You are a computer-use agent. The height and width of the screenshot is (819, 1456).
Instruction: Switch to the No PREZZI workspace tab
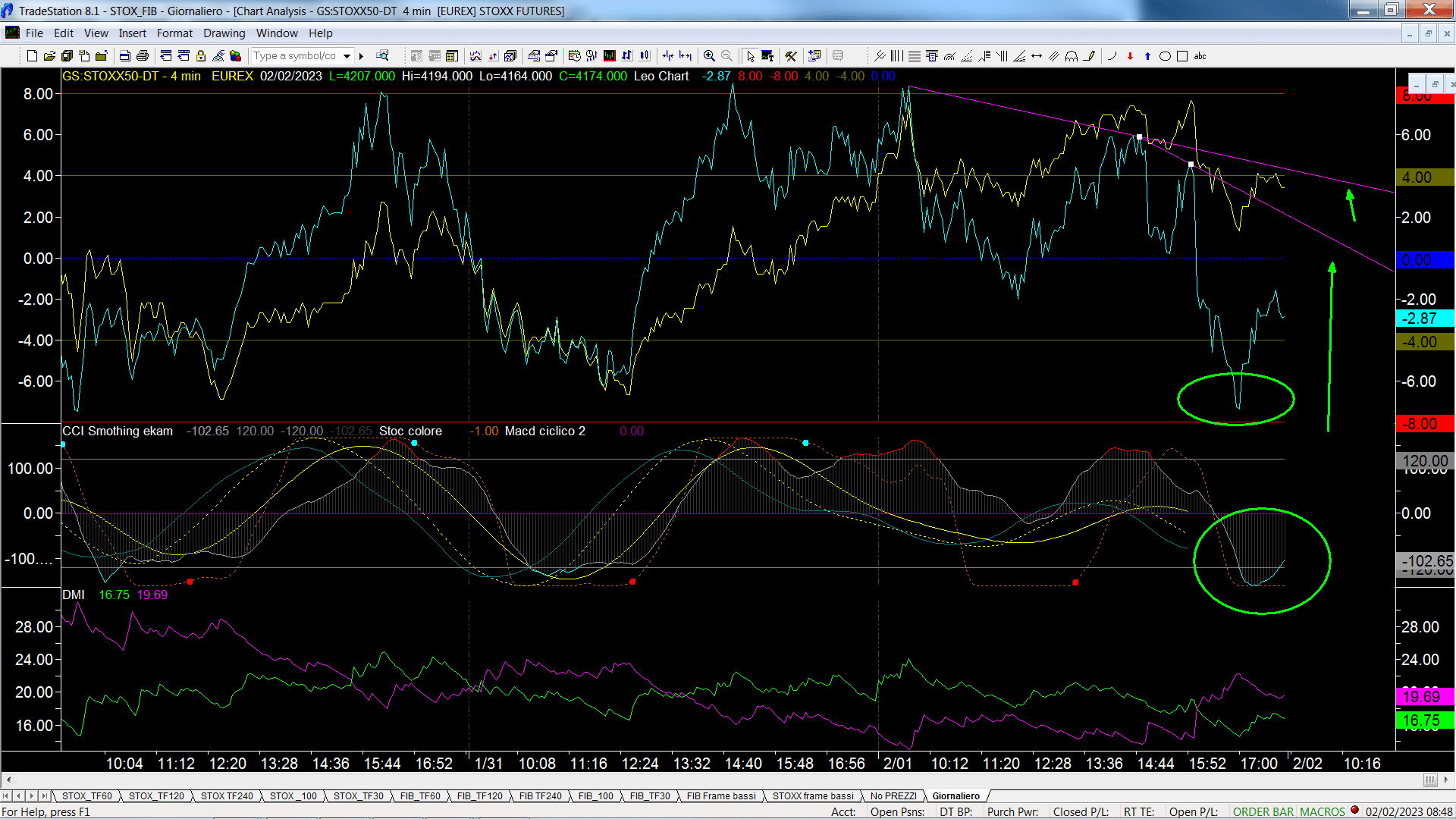point(893,795)
